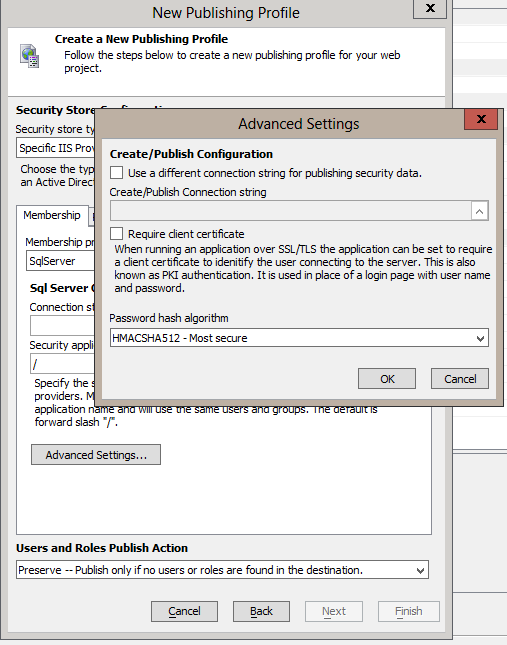Viewport: 507px width, 645px height.
Task: Click Cancel in the publishing wizard
Action: coord(184,611)
